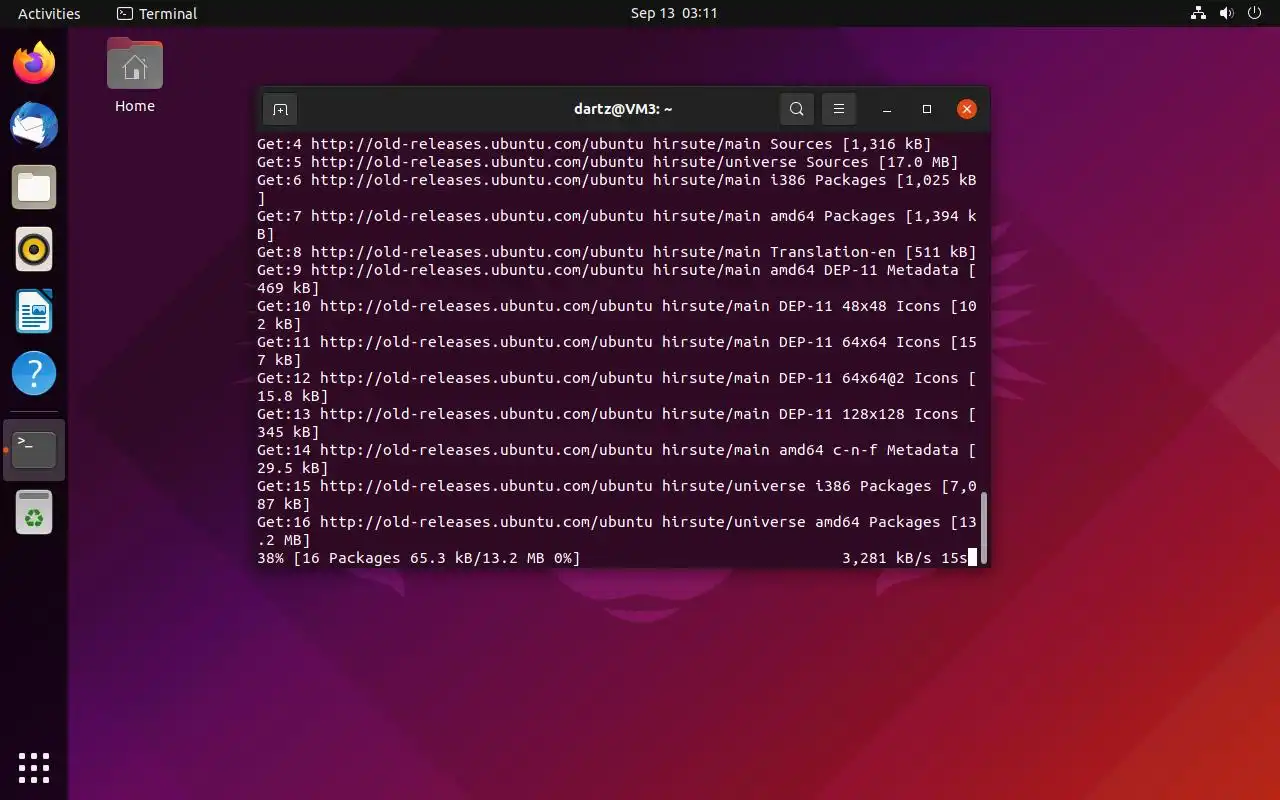Open the terminal hamburger menu
The width and height of the screenshot is (1280, 800).
click(x=839, y=109)
